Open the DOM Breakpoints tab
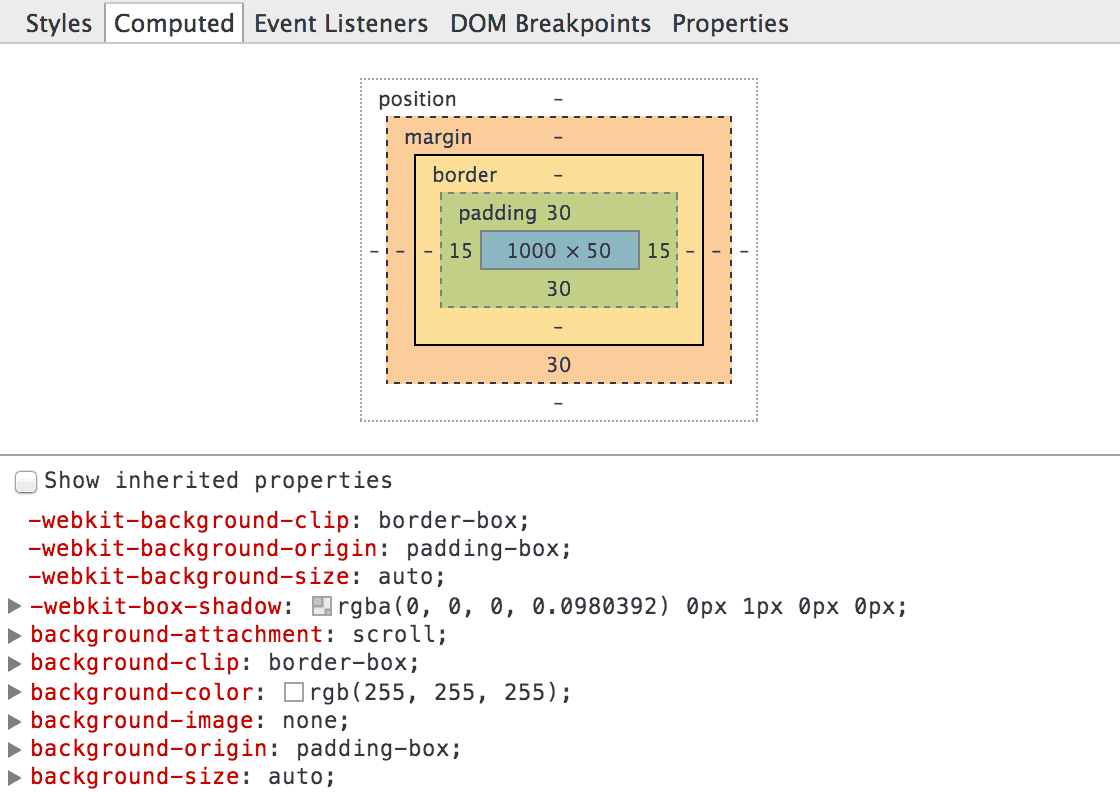The height and width of the screenshot is (792, 1120). [x=550, y=23]
